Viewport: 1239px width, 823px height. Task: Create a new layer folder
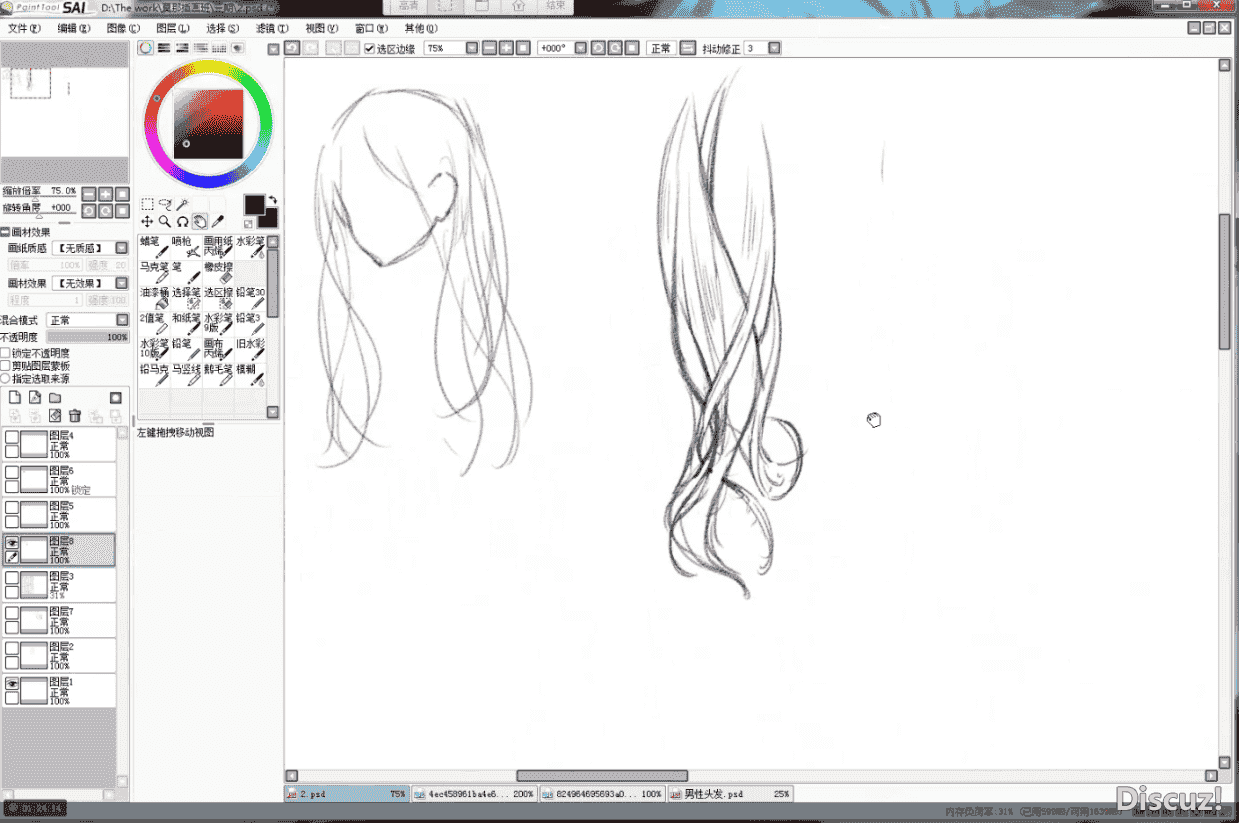[55, 398]
